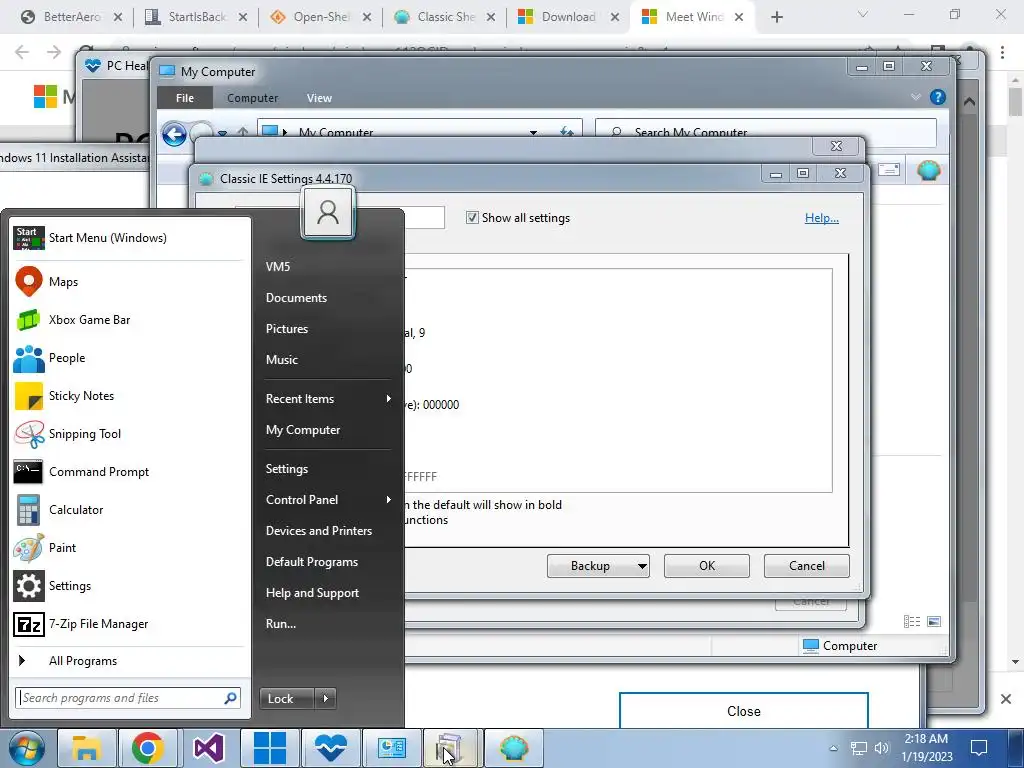
Task: Click the Windows logo taskbar icon
Action: pos(270,748)
